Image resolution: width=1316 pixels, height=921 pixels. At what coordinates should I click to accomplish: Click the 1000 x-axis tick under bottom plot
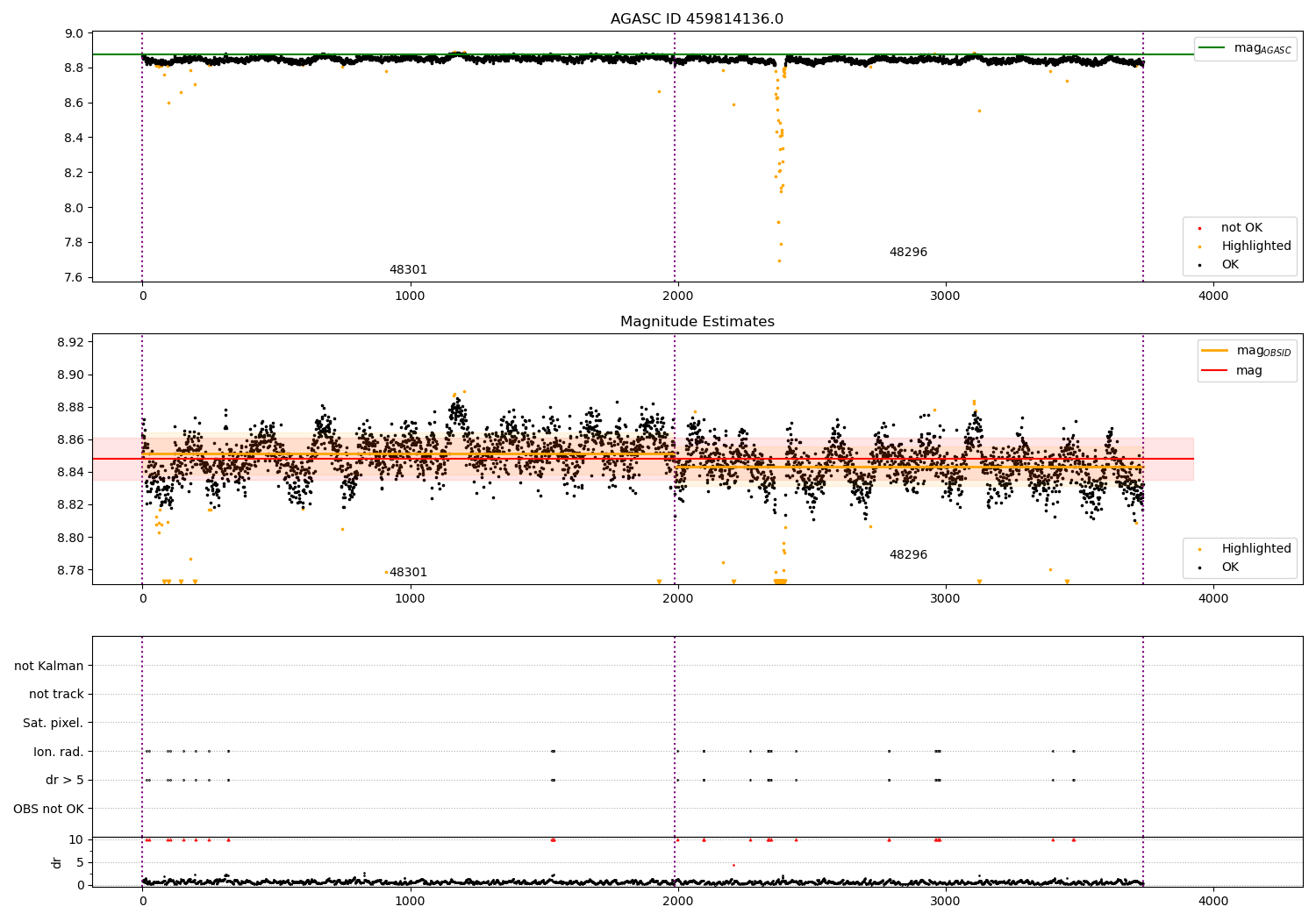(410, 901)
